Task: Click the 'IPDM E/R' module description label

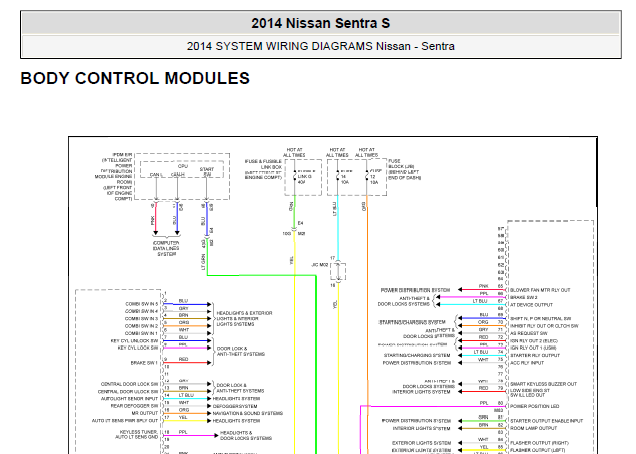Action: tap(114, 177)
